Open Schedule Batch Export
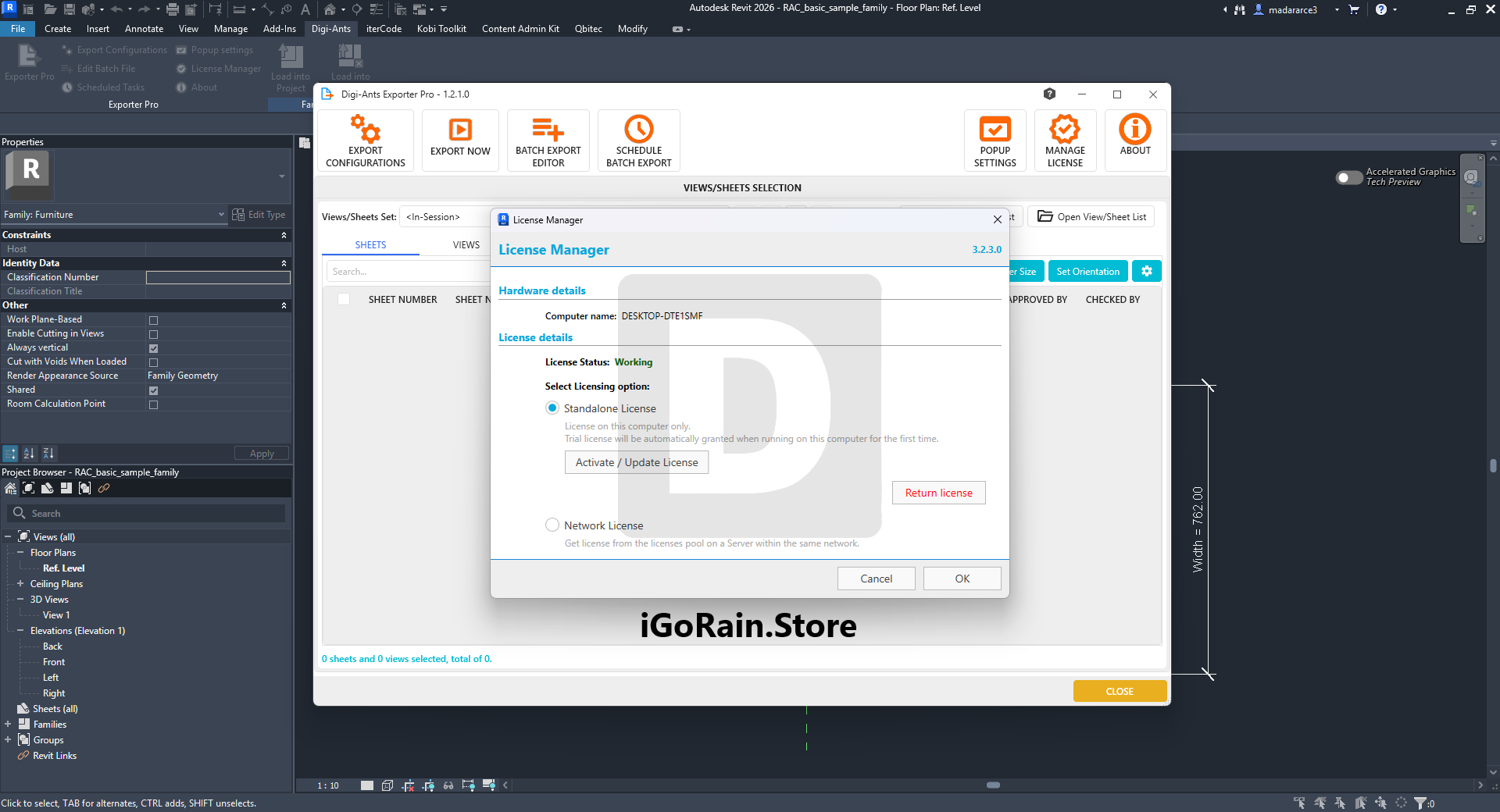Image resolution: width=1500 pixels, height=812 pixels. [639, 141]
